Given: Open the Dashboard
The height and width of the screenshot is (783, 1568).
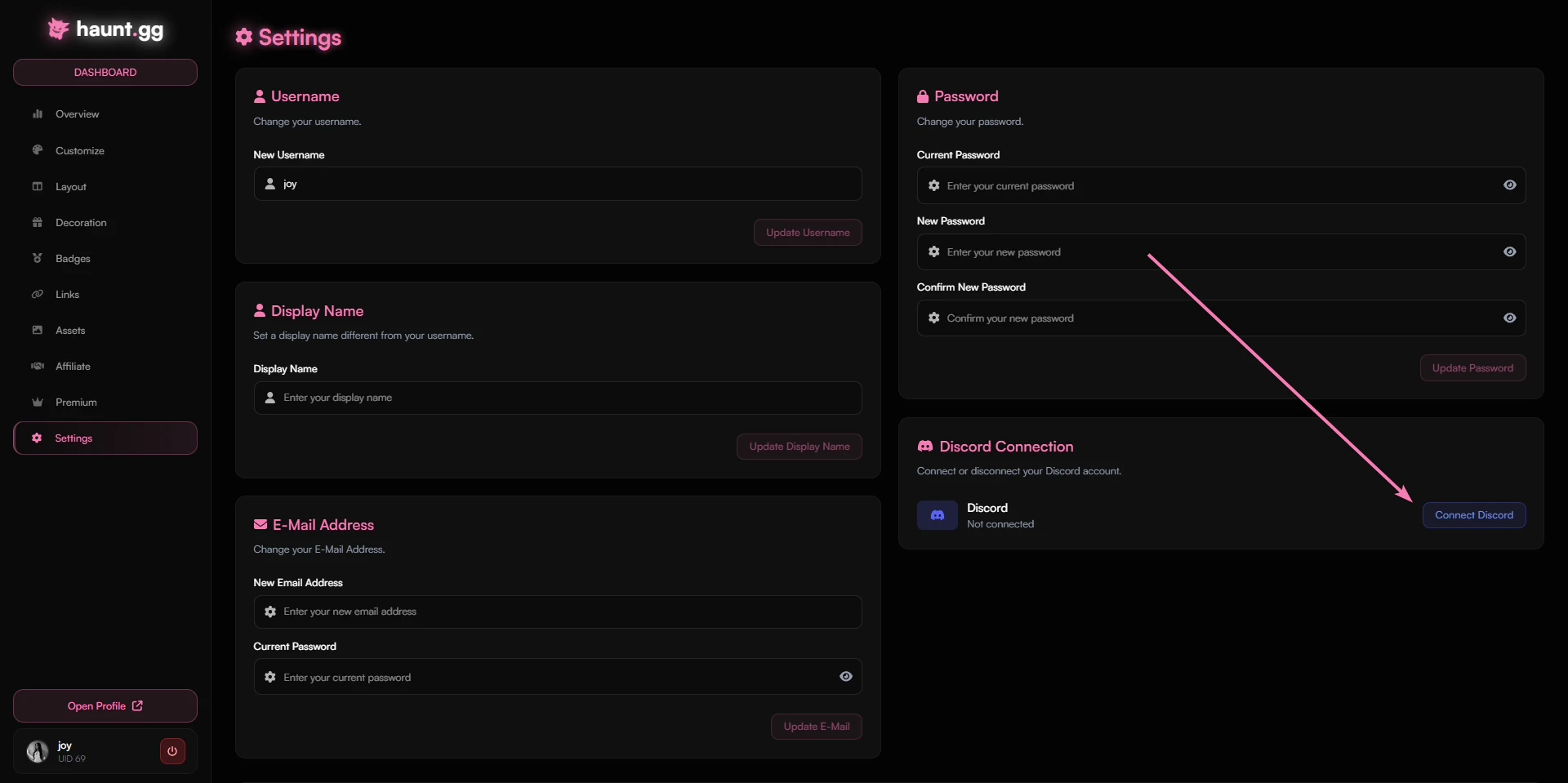Looking at the screenshot, I should point(104,72).
